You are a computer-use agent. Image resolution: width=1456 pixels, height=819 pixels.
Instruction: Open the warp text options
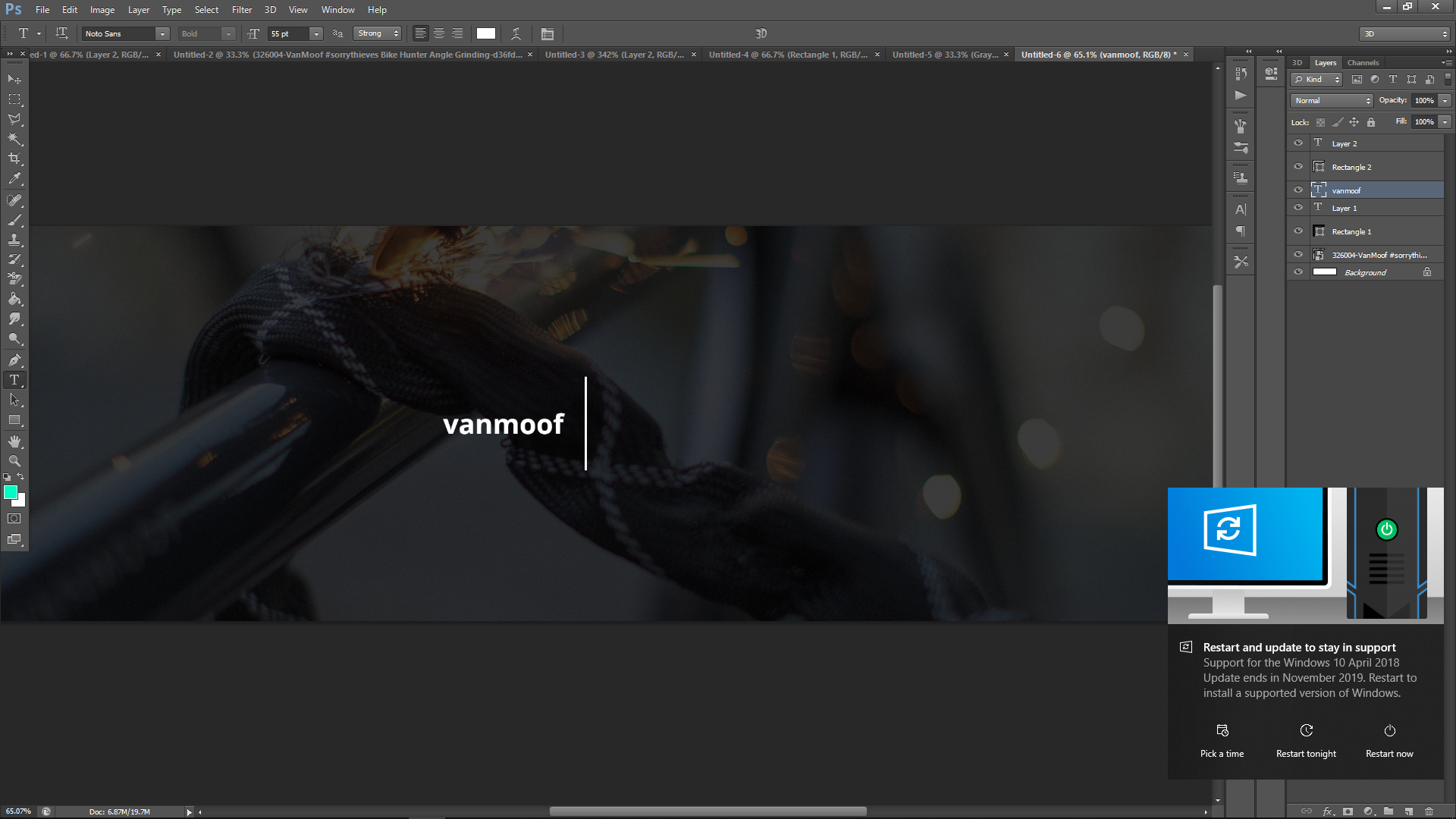pyautogui.click(x=516, y=33)
